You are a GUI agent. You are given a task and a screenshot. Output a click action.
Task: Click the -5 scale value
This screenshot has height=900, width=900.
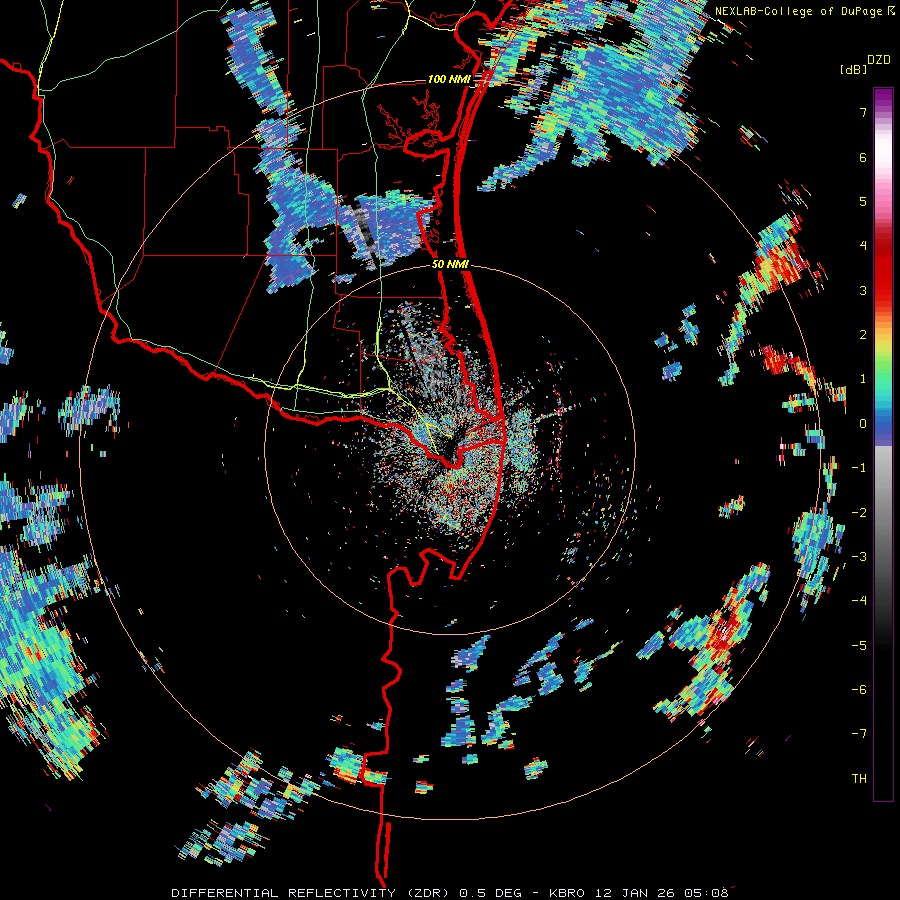click(859, 645)
